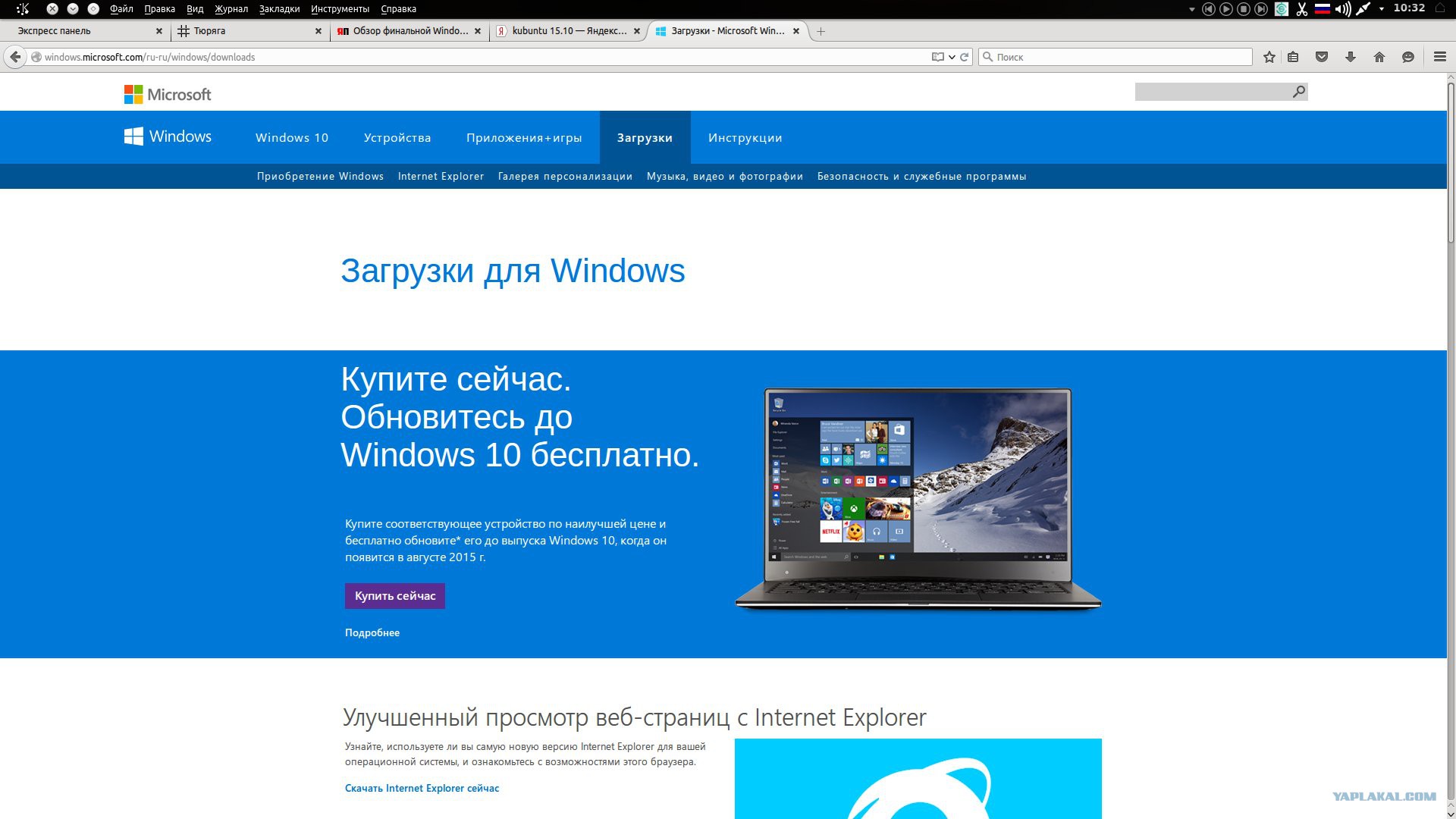Submit site search with the magnifier icon
The width and height of the screenshot is (1456, 819).
point(1299,92)
